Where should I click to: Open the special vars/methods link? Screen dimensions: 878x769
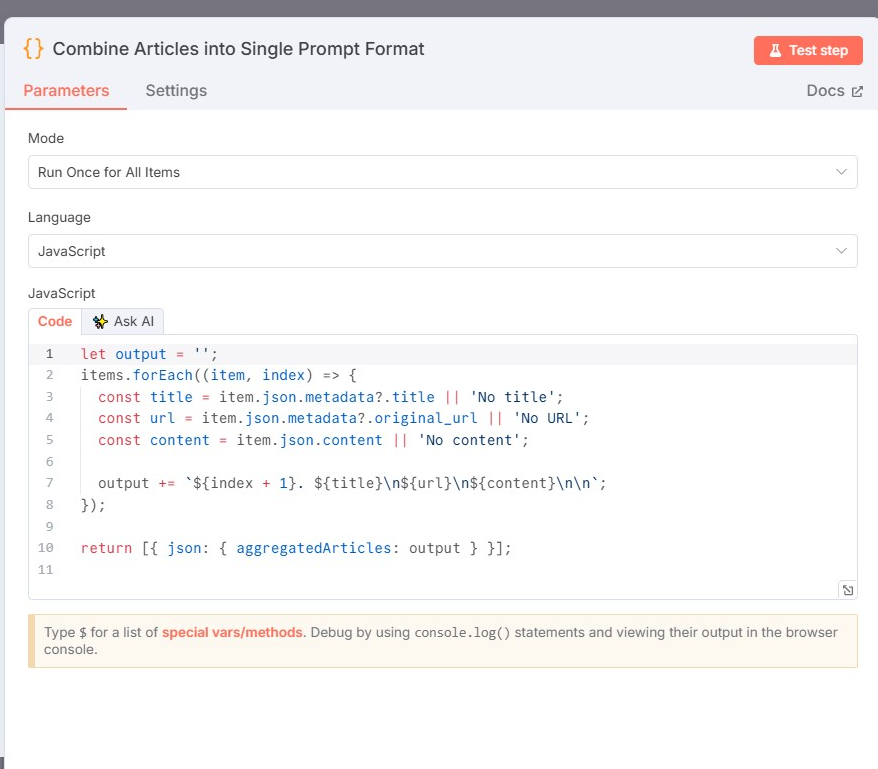coord(232,632)
